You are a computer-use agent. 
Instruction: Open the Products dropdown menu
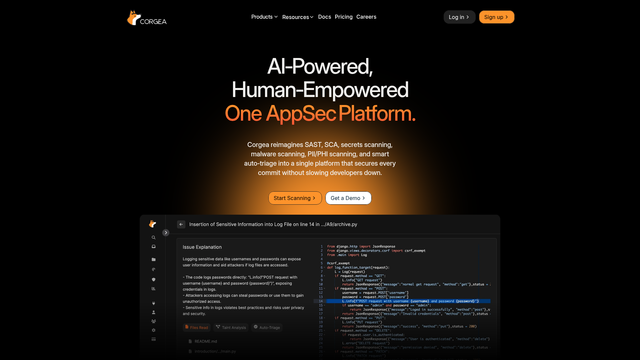pyautogui.click(x=264, y=17)
